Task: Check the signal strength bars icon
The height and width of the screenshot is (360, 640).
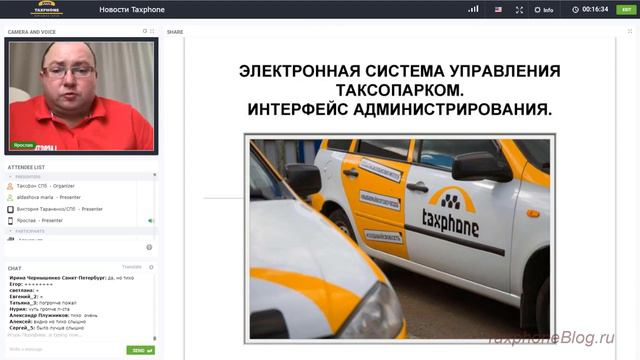Action: [x=473, y=9]
